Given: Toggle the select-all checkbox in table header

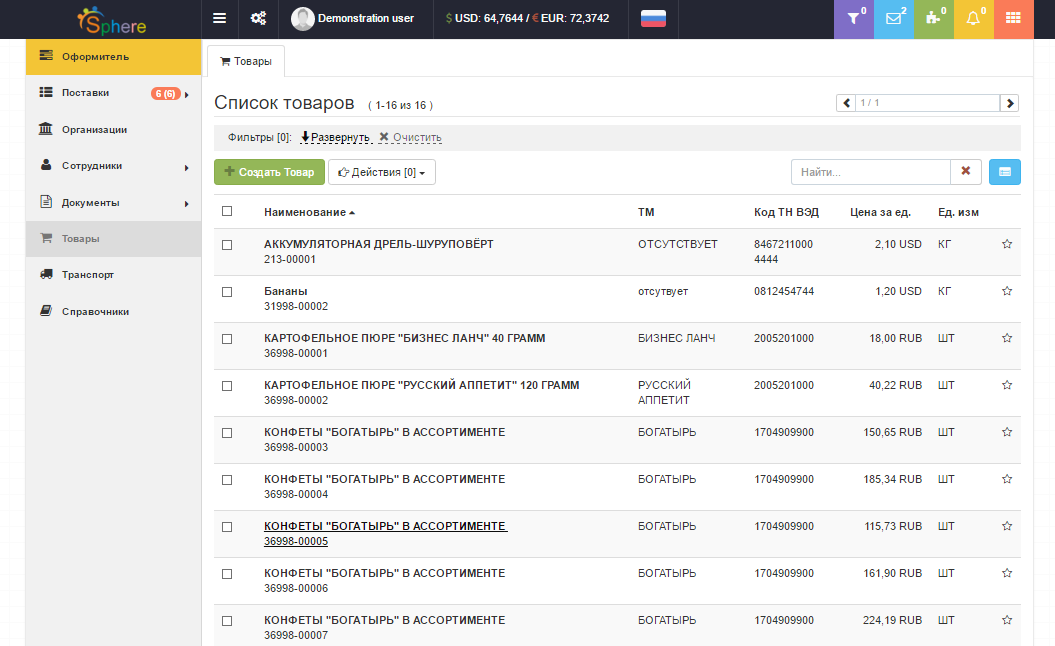Looking at the screenshot, I should click(x=227, y=211).
